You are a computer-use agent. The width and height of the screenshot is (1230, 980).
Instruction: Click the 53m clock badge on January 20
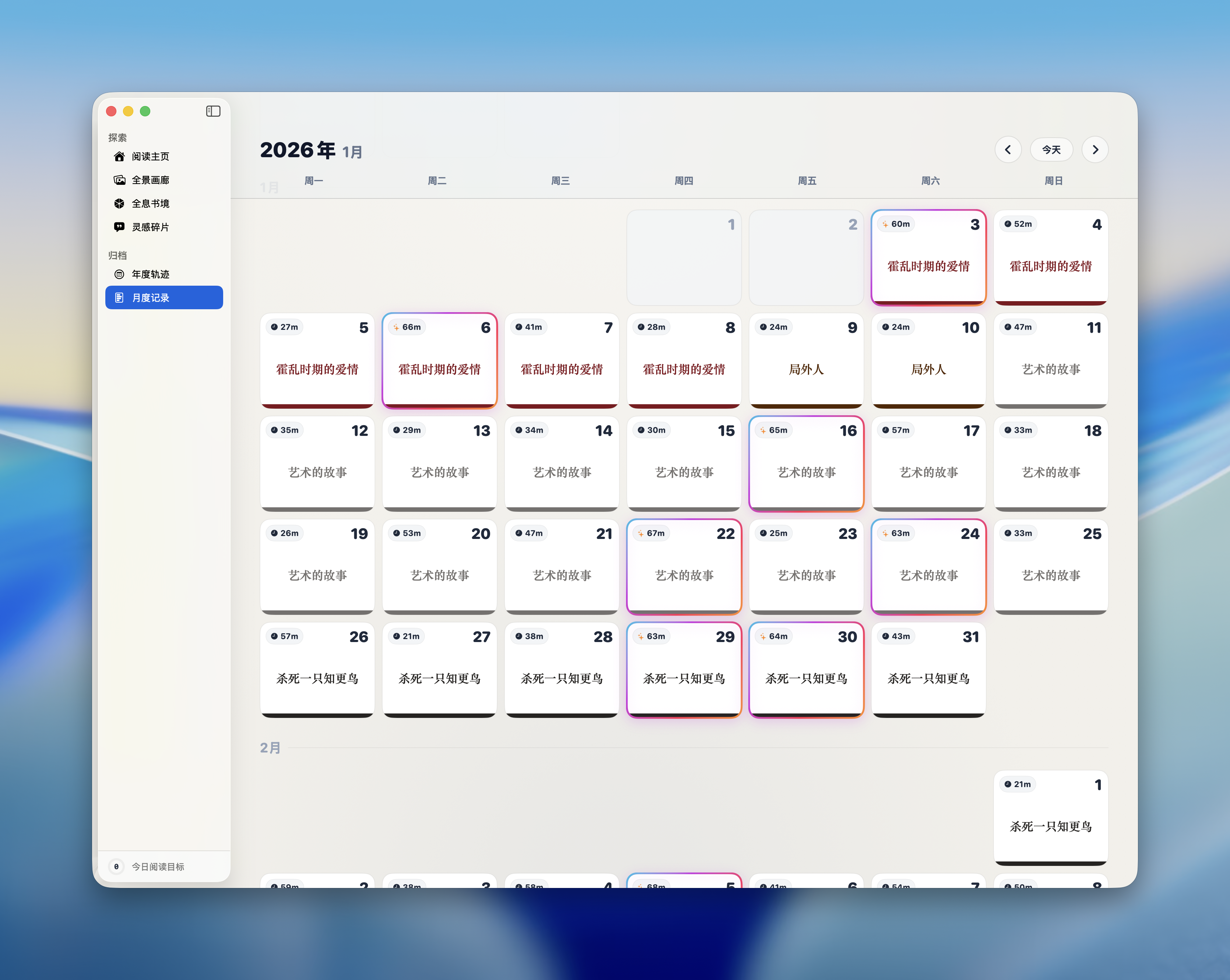(407, 533)
